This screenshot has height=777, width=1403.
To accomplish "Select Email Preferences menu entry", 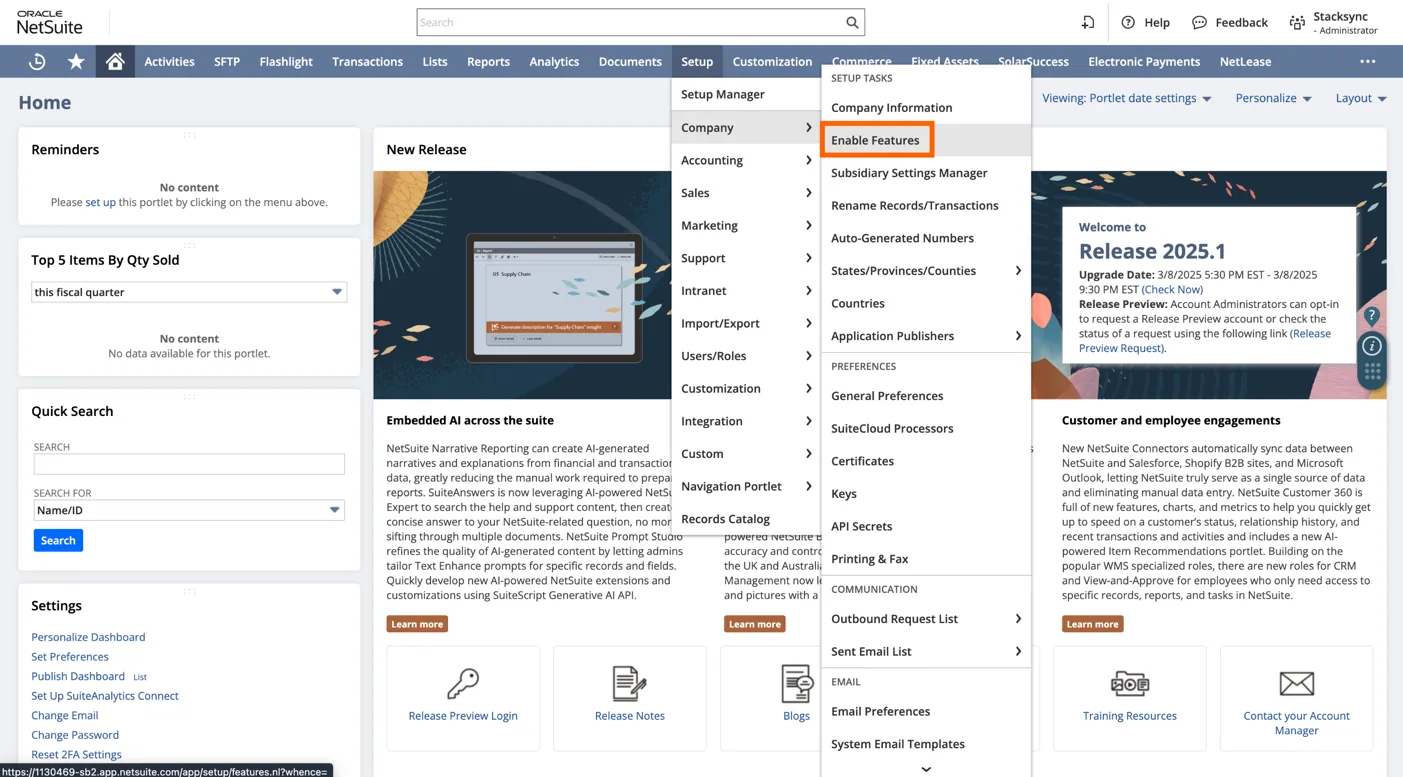I will pos(926,712).
